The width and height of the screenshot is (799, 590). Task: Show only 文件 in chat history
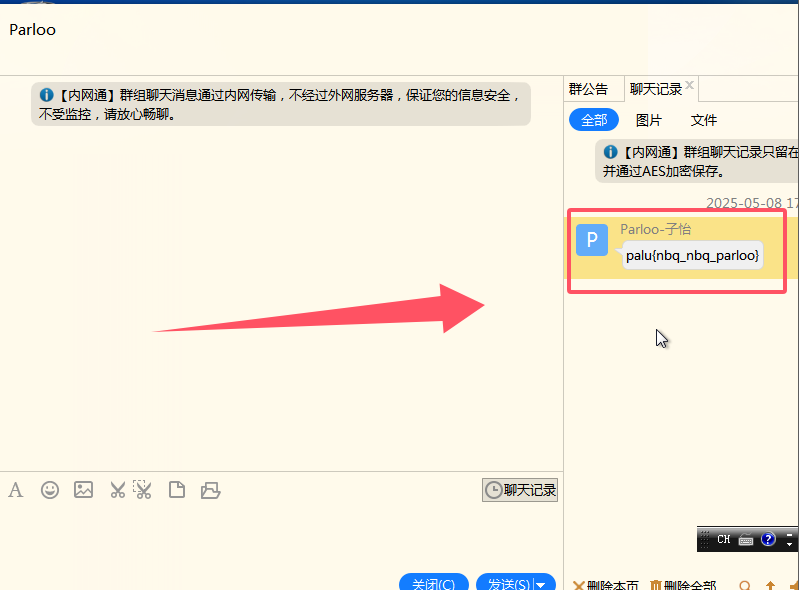[704, 120]
